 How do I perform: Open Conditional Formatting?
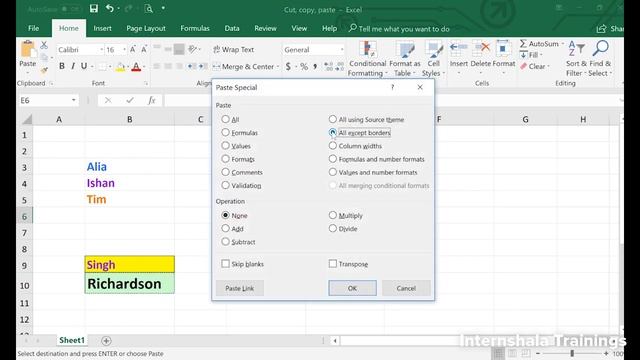click(x=367, y=58)
